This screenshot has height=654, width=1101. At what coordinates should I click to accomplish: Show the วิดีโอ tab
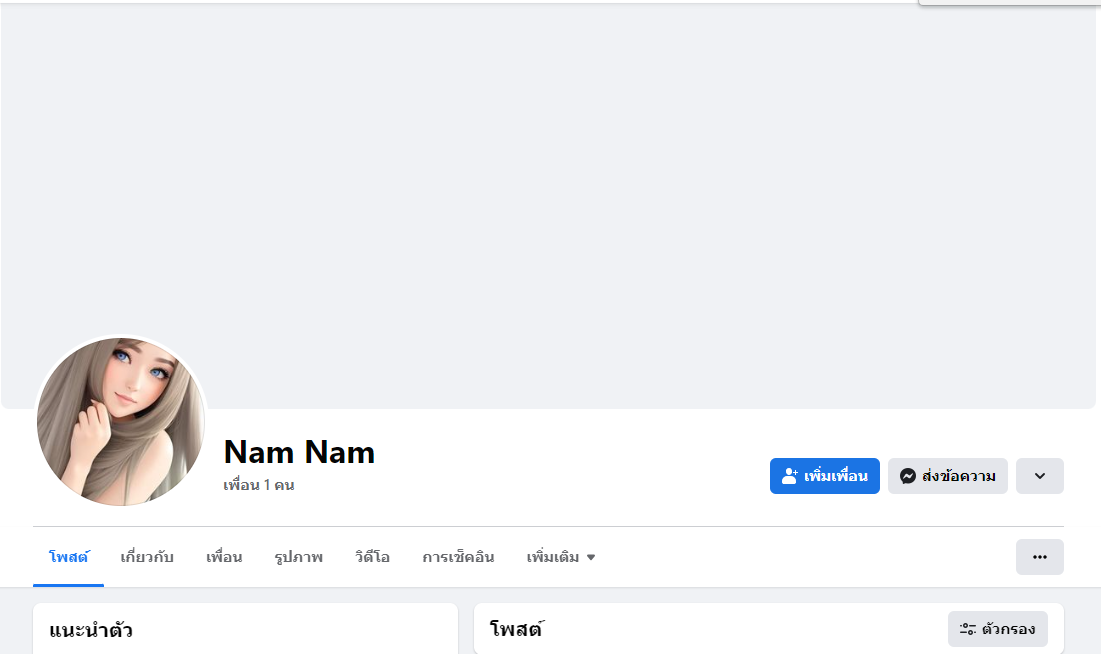tap(372, 557)
